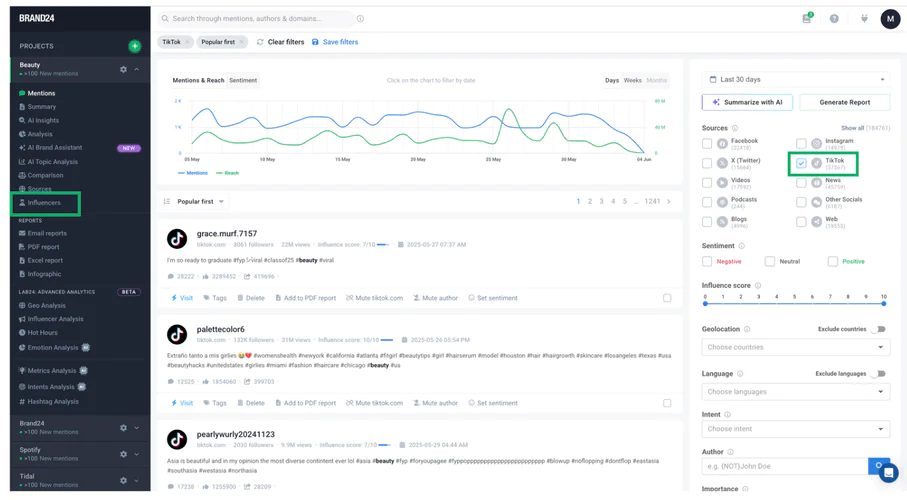Screen dimensions: 907x500
Task: Open Choose languages dropdown
Action: point(796,392)
